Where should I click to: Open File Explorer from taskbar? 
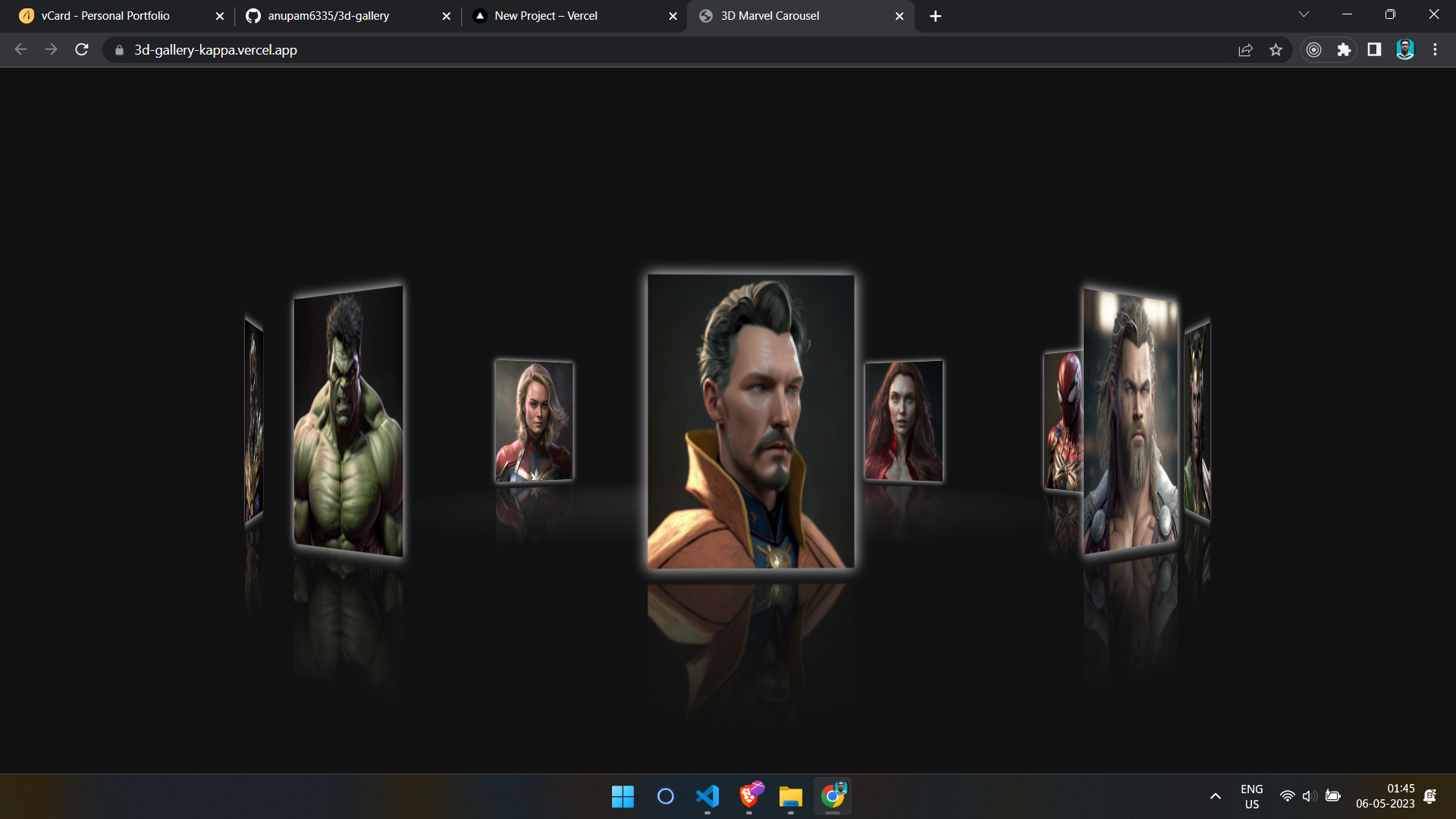(790, 796)
